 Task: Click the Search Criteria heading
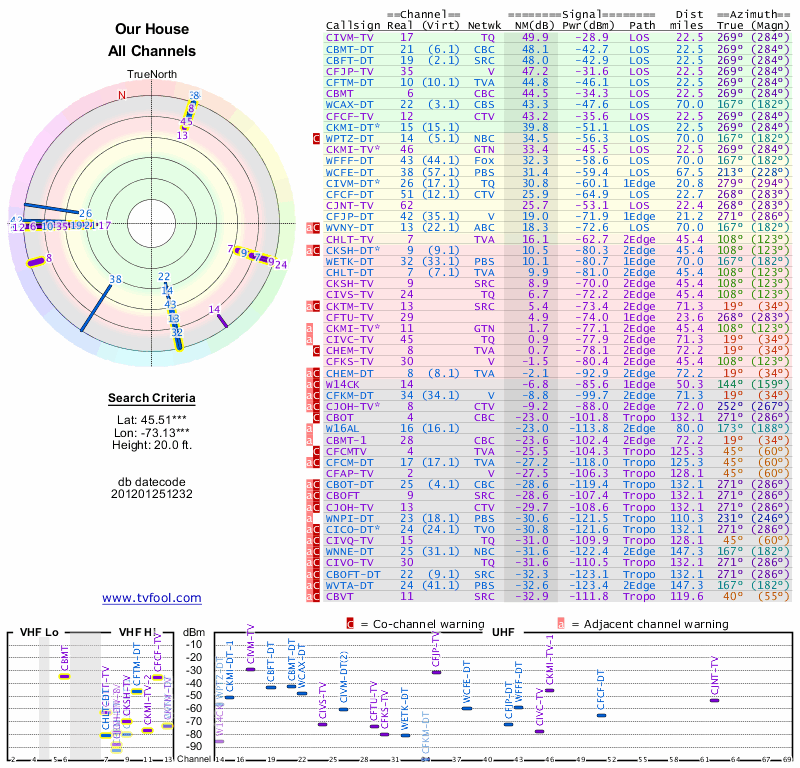click(151, 399)
